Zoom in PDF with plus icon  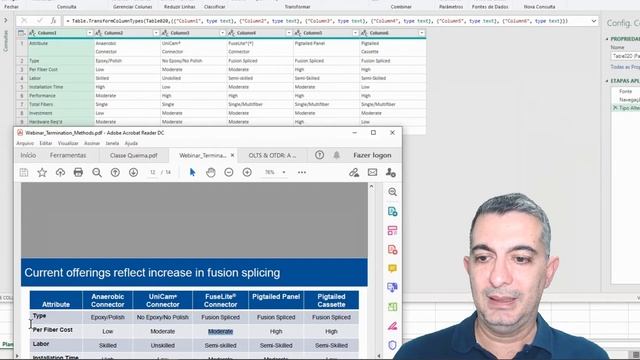[247, 173]
